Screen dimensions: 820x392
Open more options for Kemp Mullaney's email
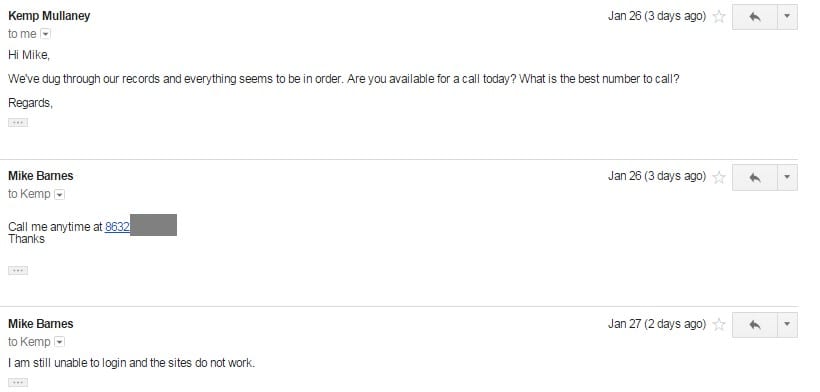pos(788,17)
